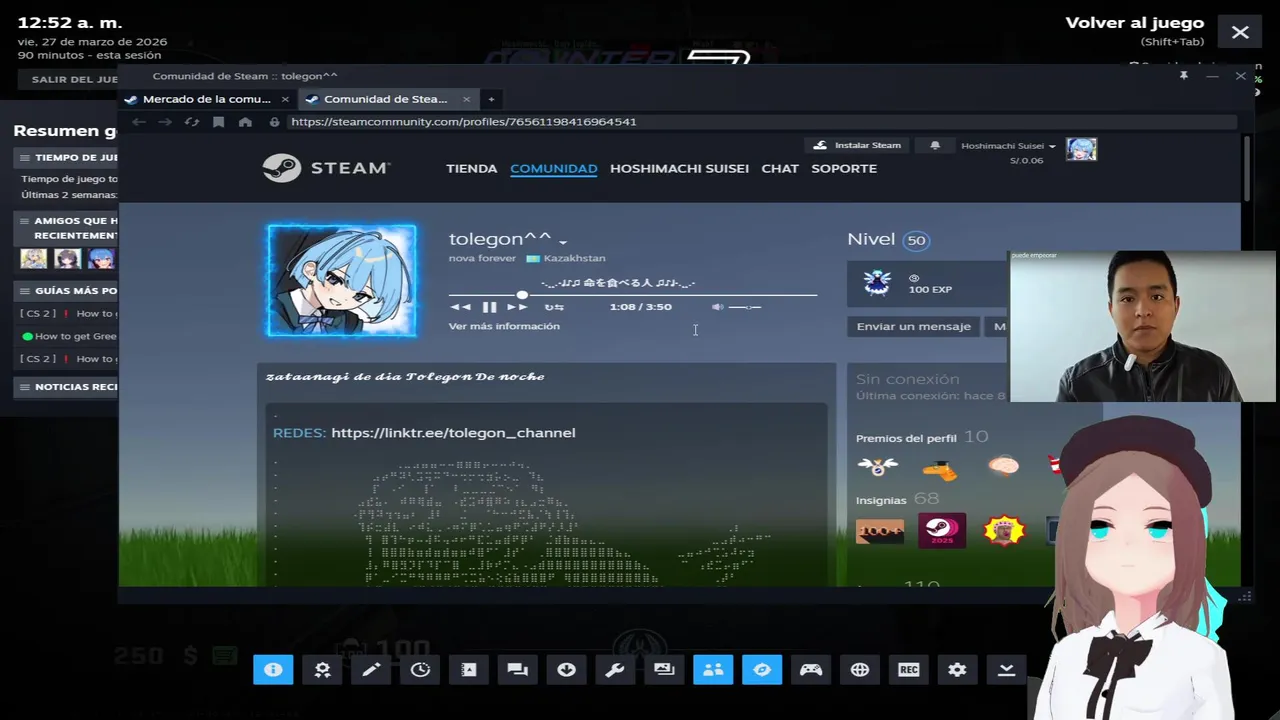Open the chat bubbles icon in overlay toolbar
The height and width of the screenshot is (720, 1280).
click(x=517, y=670)
